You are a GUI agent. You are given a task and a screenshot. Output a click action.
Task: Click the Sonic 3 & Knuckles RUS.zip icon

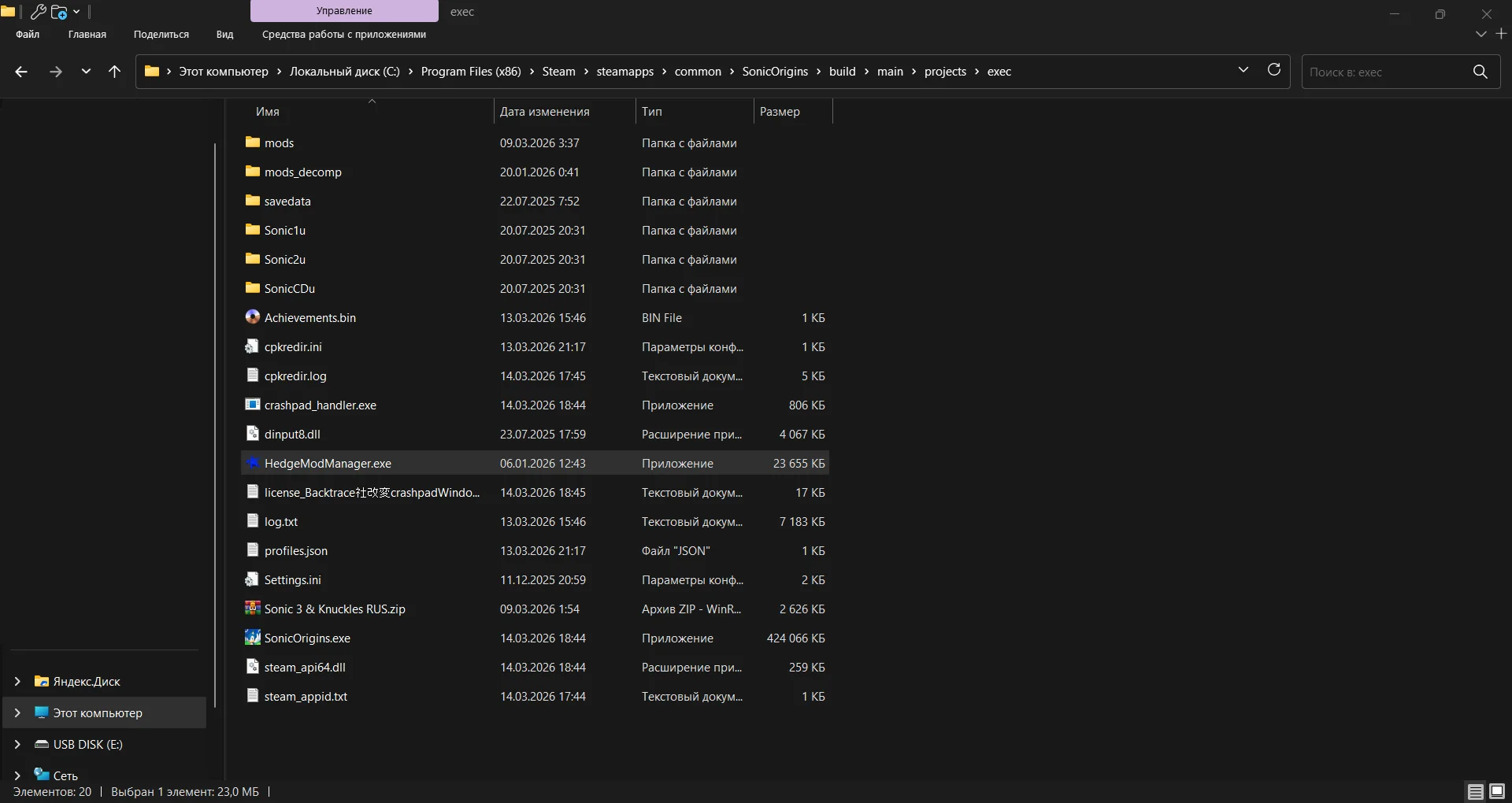click(x=252, y=609)
